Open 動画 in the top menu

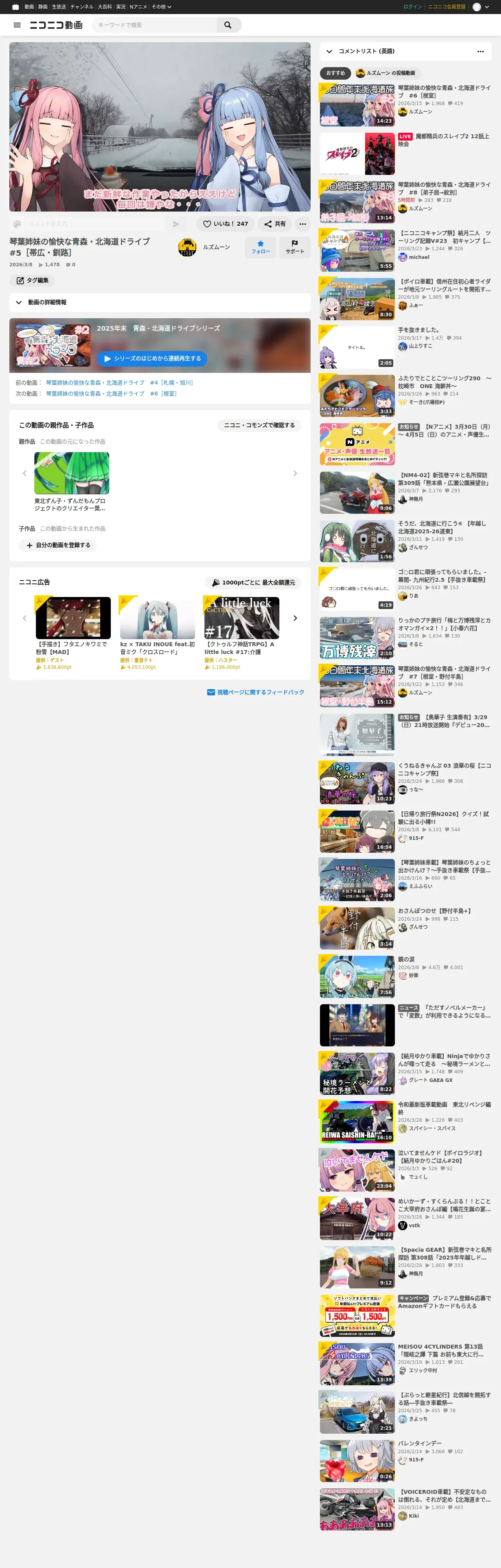[29, 7]
